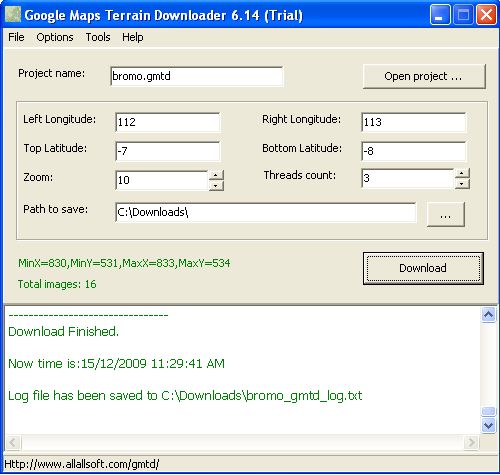Decrease the Zoom value with down arrow
500x475 pixels.
[216, 186]
